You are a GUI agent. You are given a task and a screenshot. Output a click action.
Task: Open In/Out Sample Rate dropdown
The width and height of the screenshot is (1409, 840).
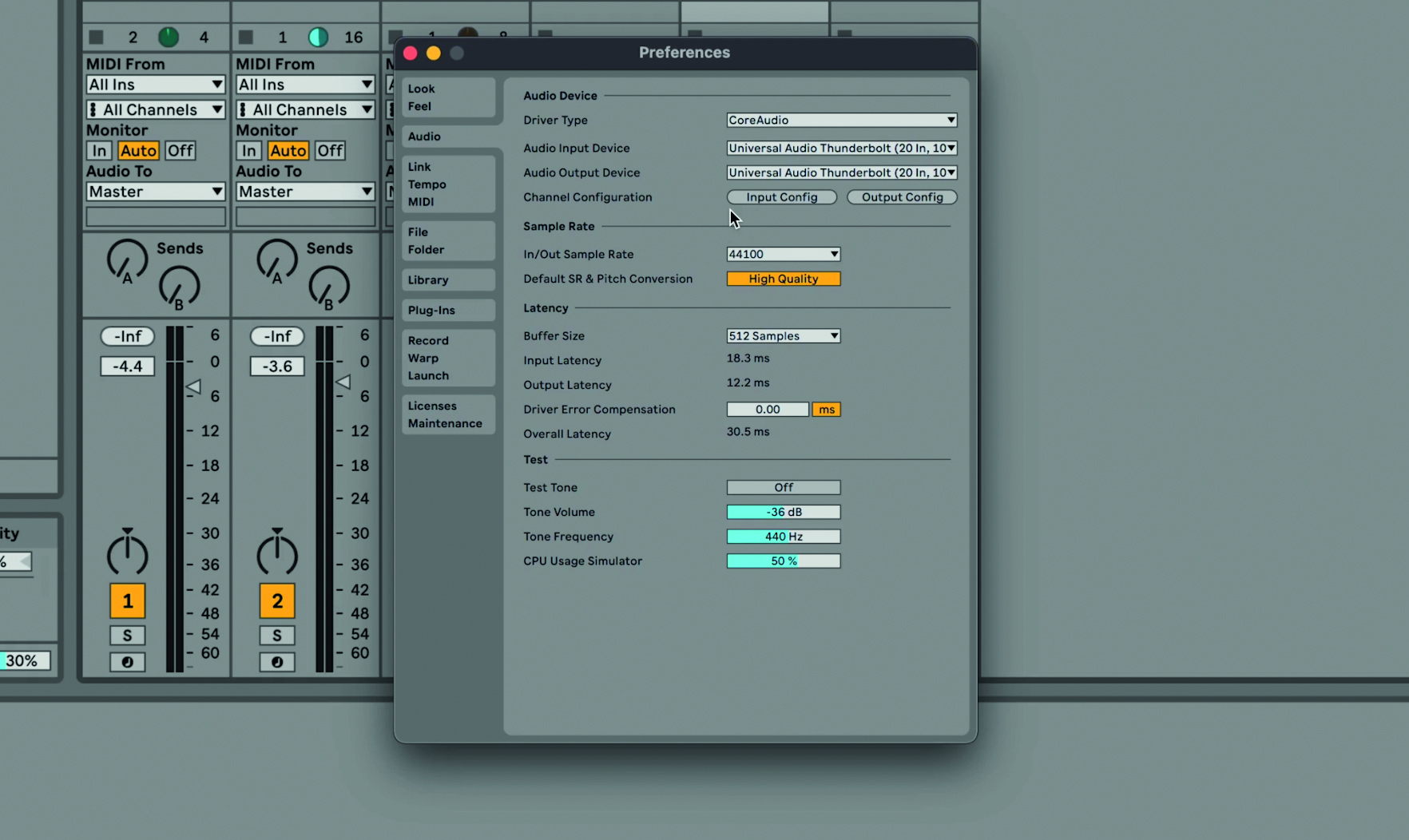click(784, 254)
